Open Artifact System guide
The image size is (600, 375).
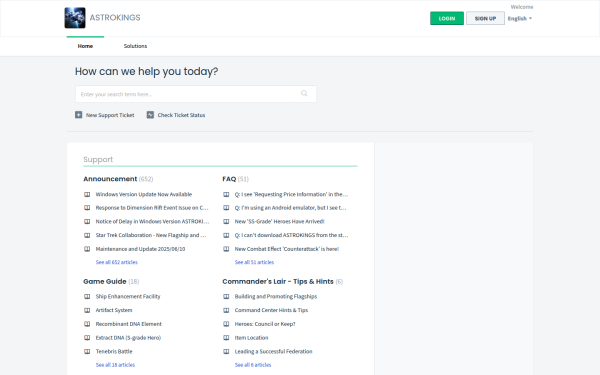(x=114, y=310)
